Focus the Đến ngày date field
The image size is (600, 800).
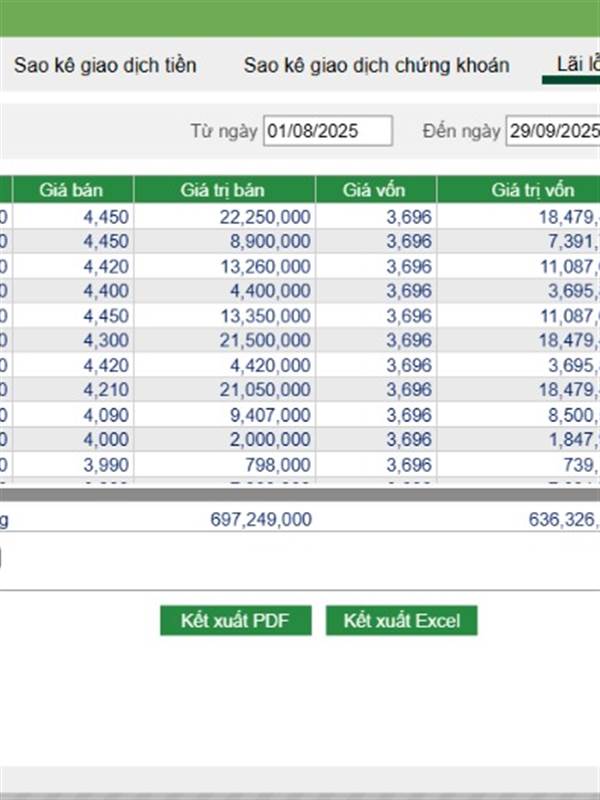(x=552, y=131)
